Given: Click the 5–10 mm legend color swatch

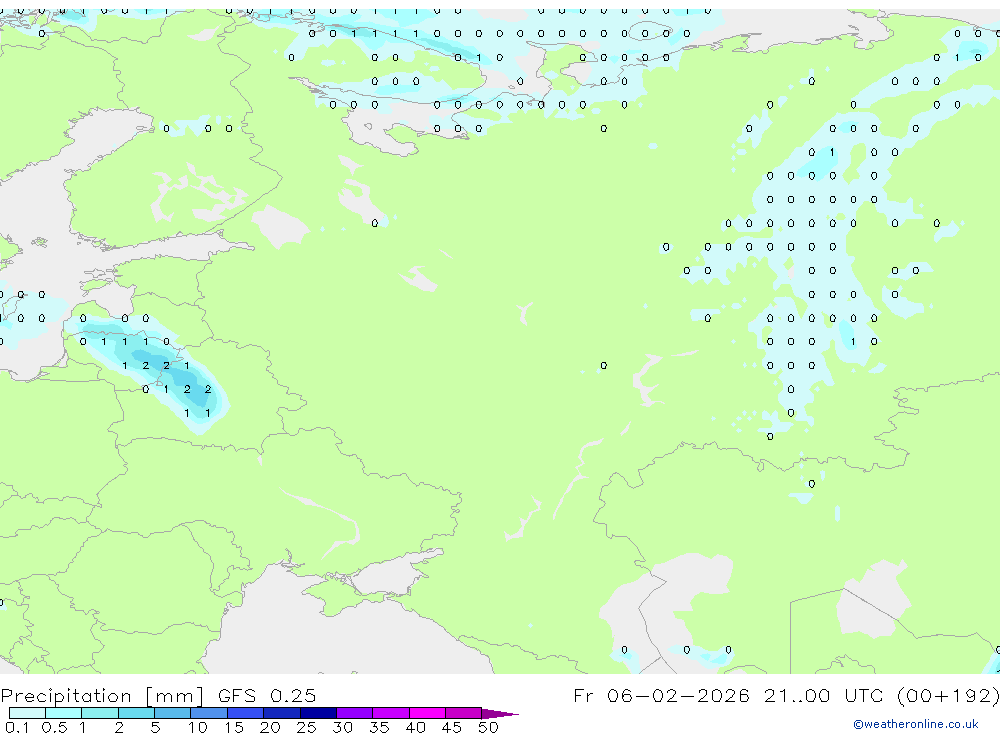Looking at the screenshot, I should click(173, 713).
